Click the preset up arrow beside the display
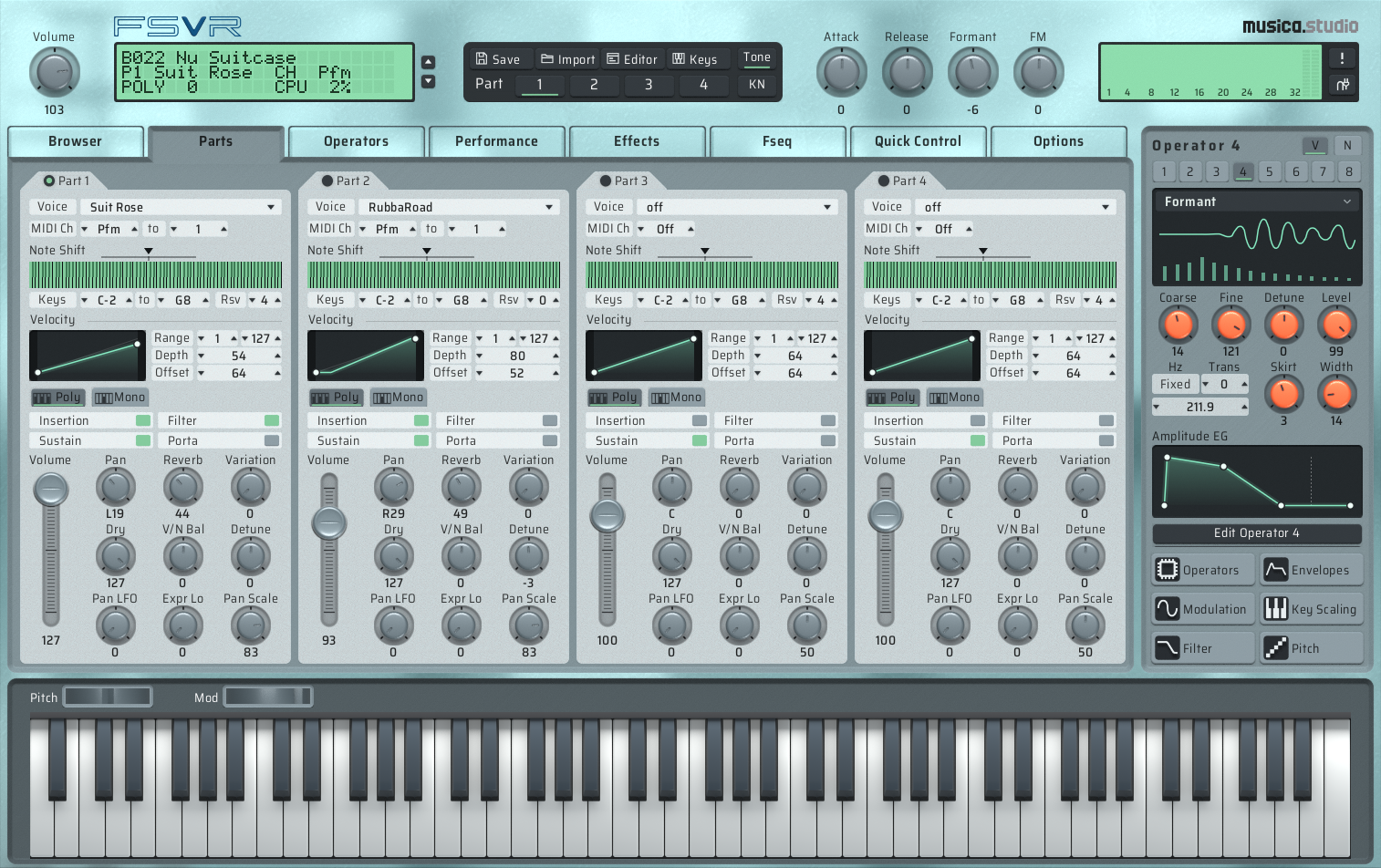 click(x=429, y=62)
